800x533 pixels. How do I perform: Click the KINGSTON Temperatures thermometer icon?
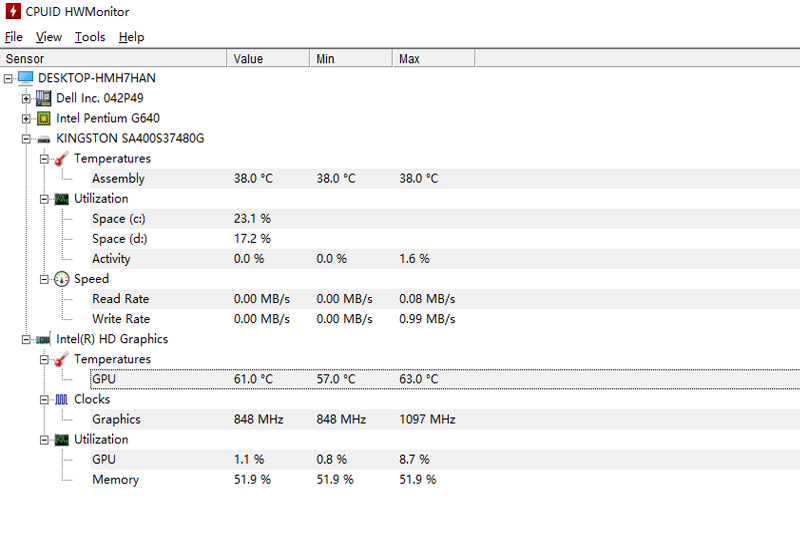tap(62, 159)
